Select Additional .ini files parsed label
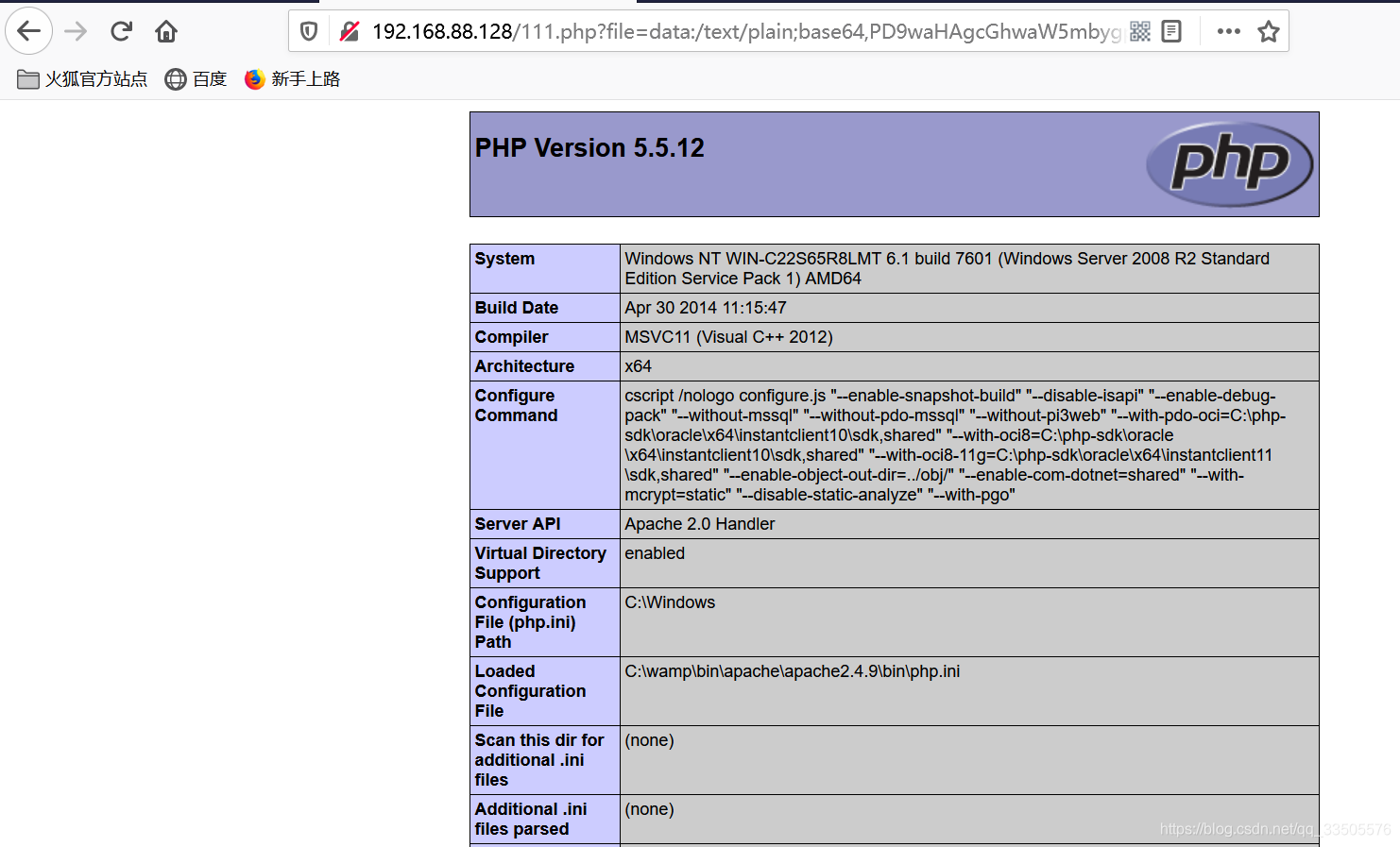The image size is (1400, 847). point(531,819)
